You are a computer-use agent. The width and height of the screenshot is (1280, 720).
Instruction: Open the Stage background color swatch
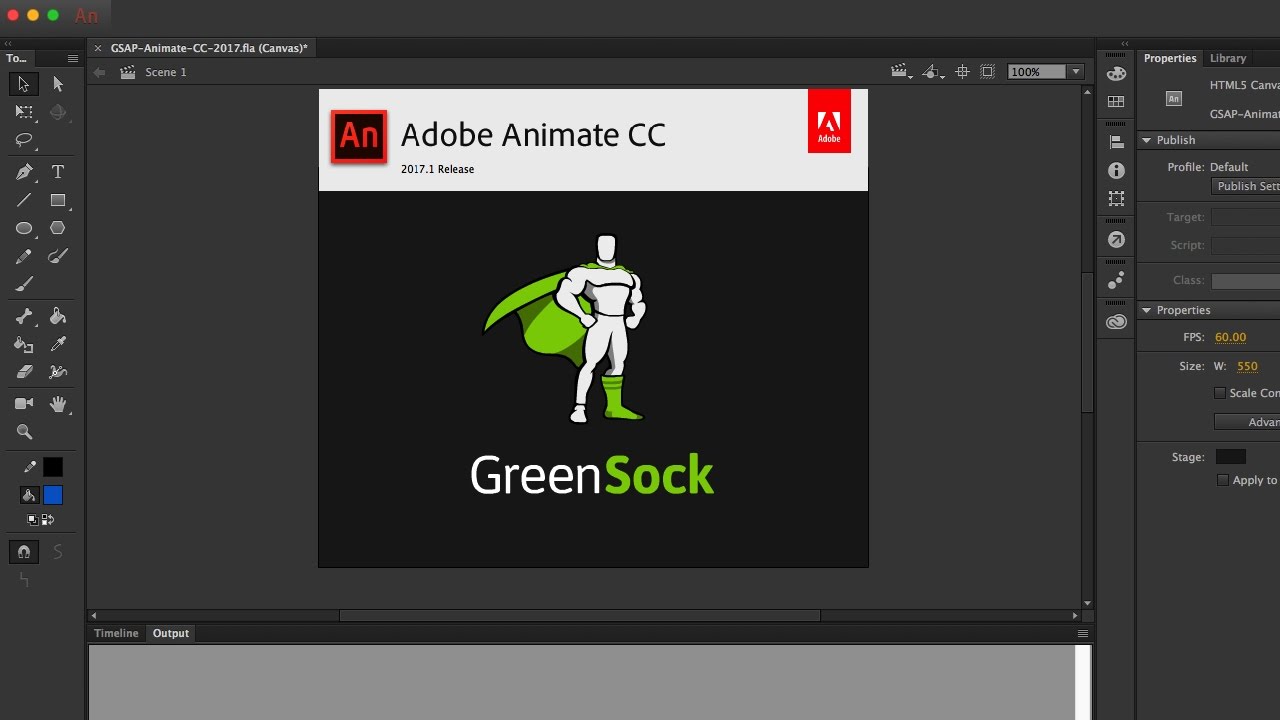click(1231, 457)
